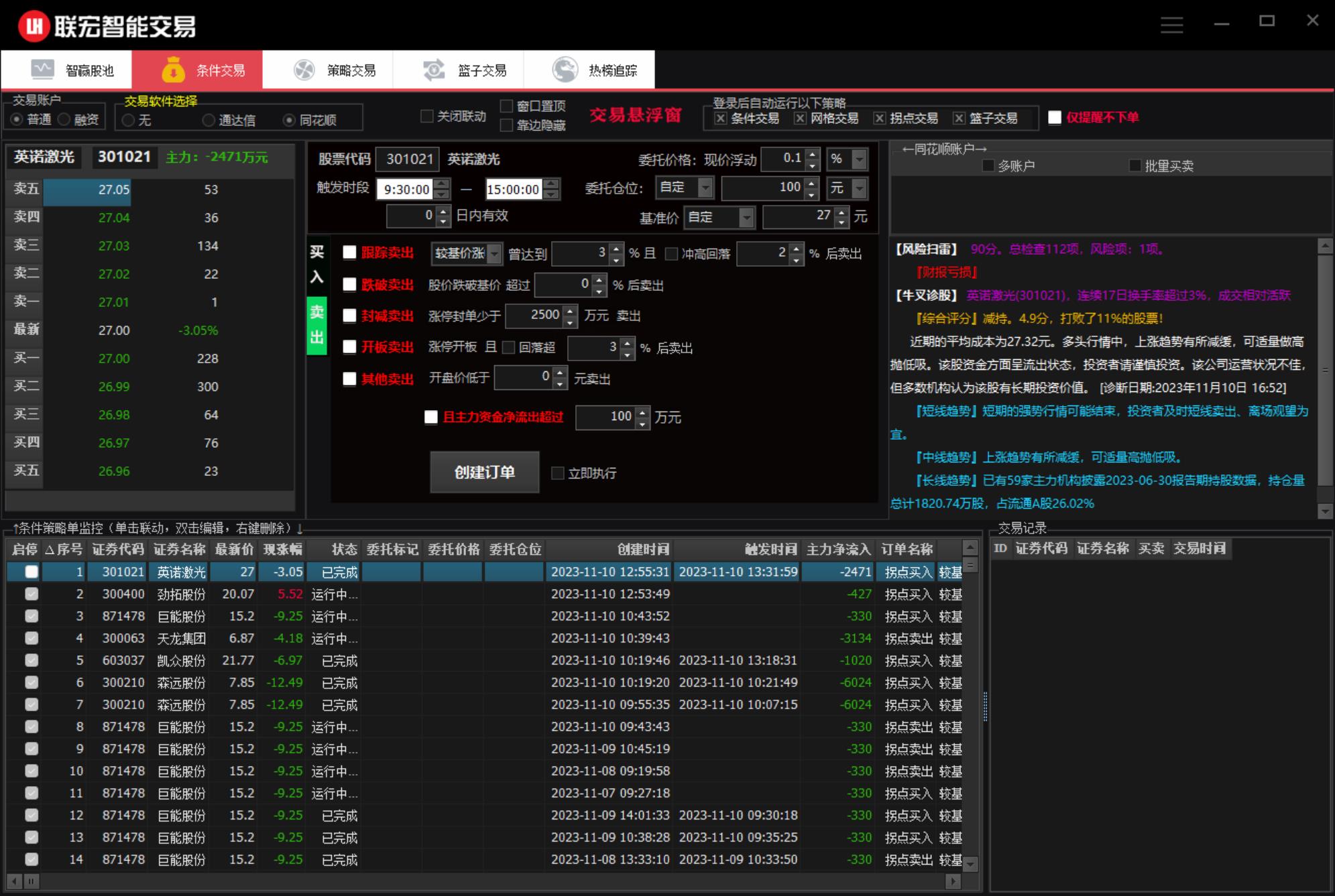Choose 同花顺 as trading software
Image resolution: width=1335 pixels, height=896 pixels.
(x=289, y=120)
